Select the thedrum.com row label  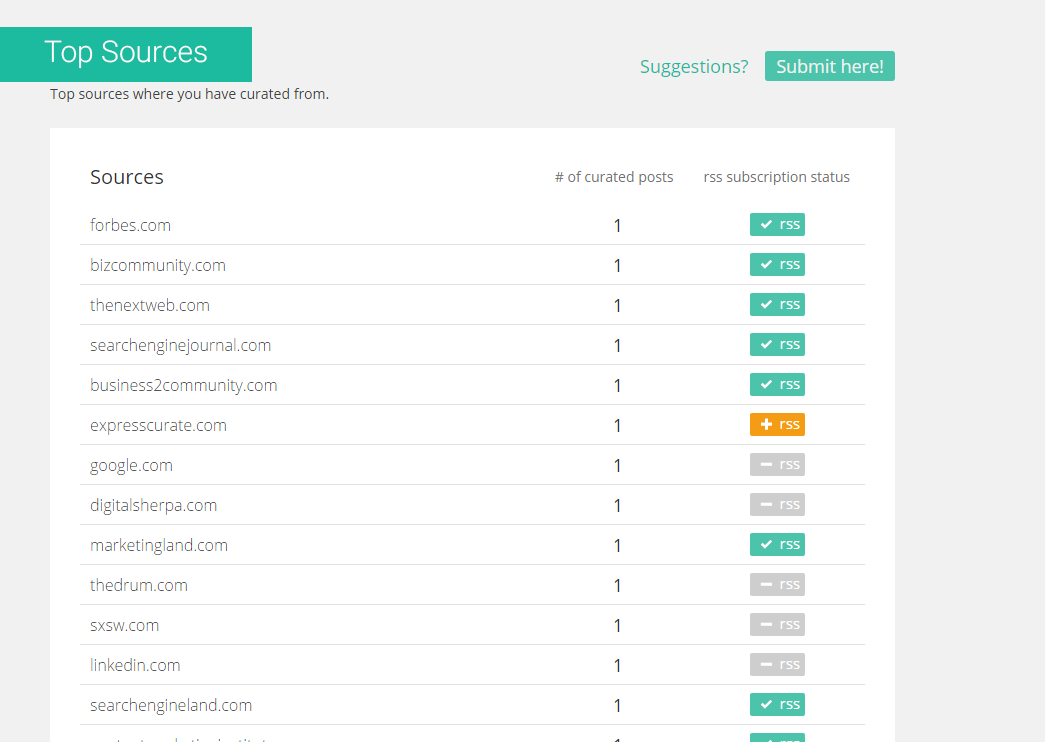point(139,585)
